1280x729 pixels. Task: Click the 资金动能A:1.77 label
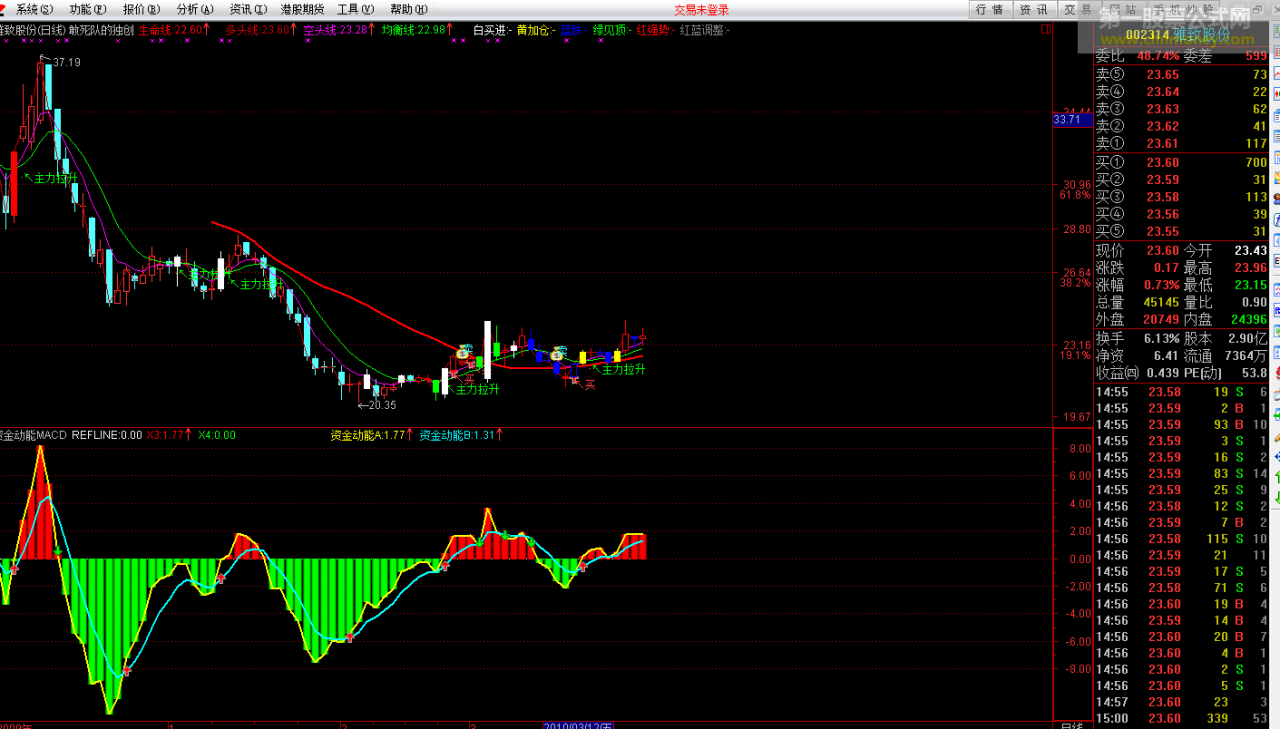[370, 435]
